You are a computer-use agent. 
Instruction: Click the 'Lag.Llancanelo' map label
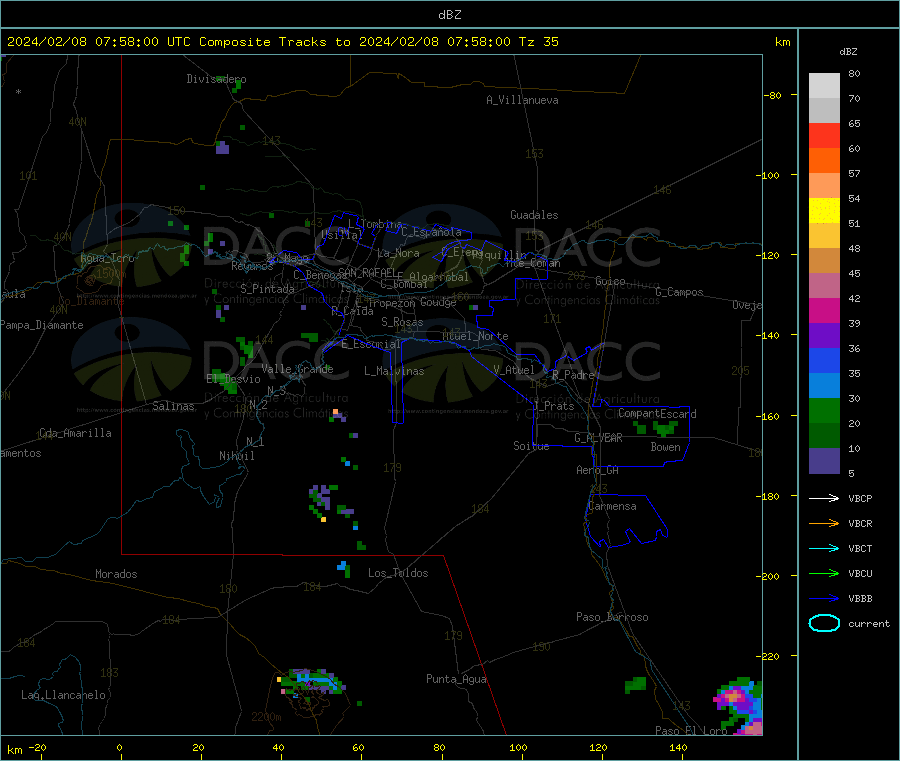(64, 696)
